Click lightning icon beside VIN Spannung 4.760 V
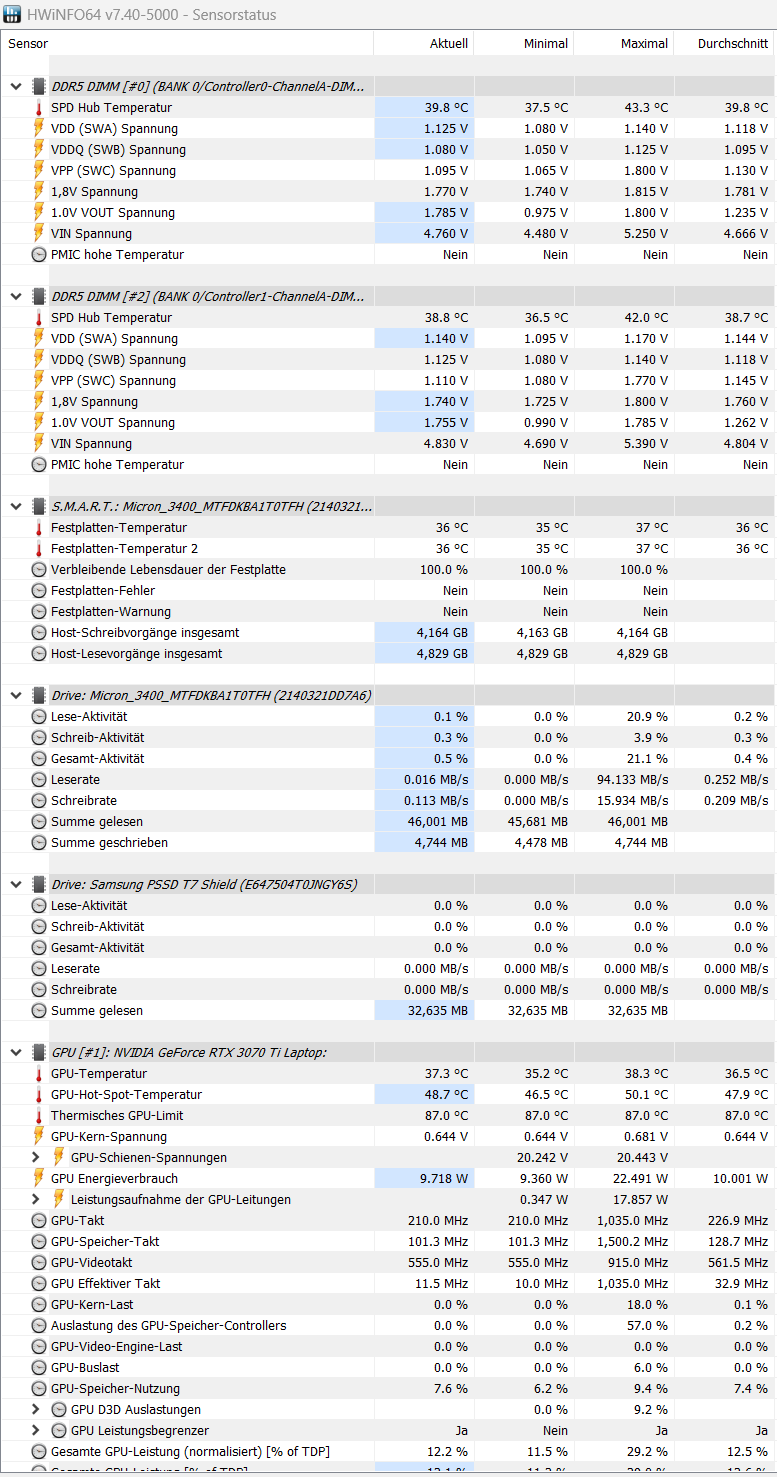The height and width of the screenshot is (1477, 777). (39, 234)
